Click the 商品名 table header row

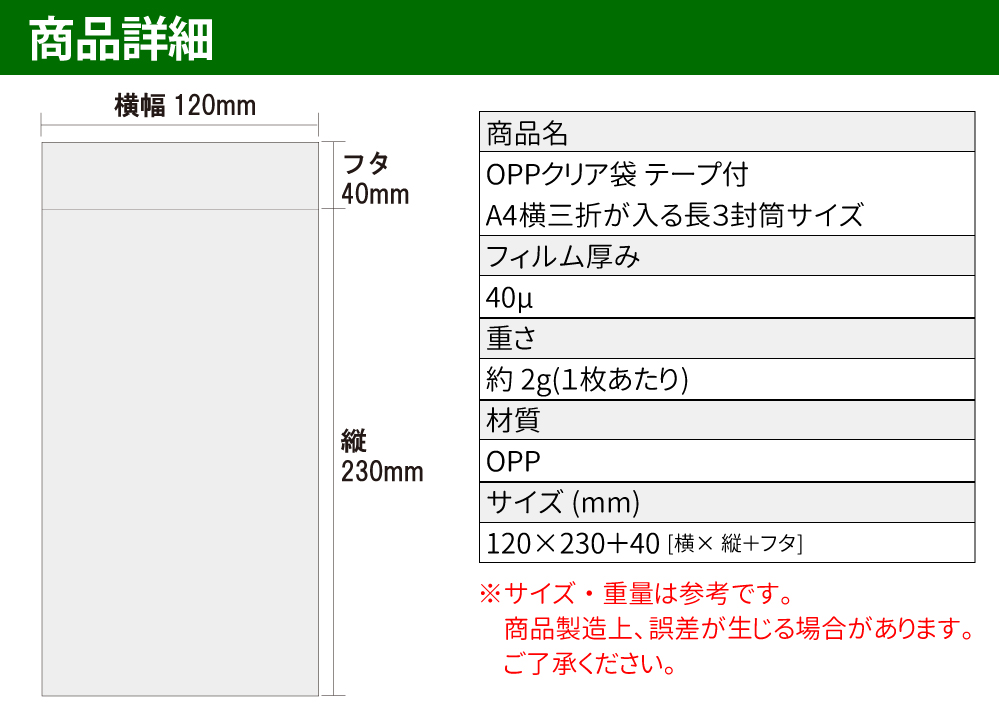(x=727, y=132)
